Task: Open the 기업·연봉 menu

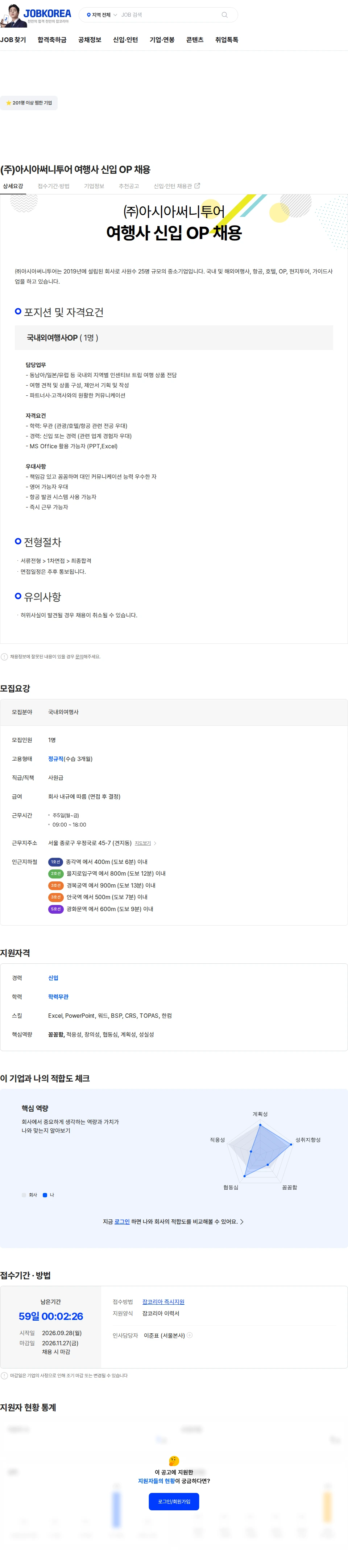Action: coord(162,40)
